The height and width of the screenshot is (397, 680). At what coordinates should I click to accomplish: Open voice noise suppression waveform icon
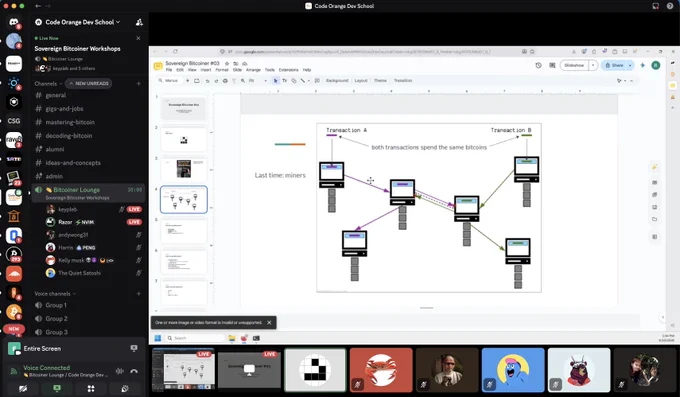click(120, 371)
